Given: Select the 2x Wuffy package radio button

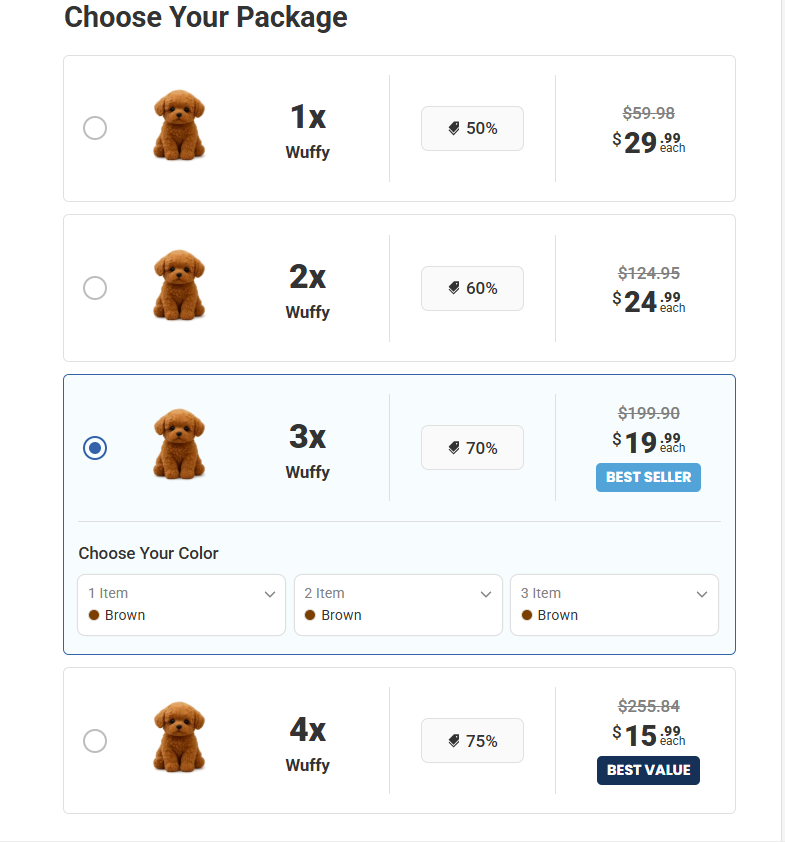Looking at the screenshot, I should point(95,288).
